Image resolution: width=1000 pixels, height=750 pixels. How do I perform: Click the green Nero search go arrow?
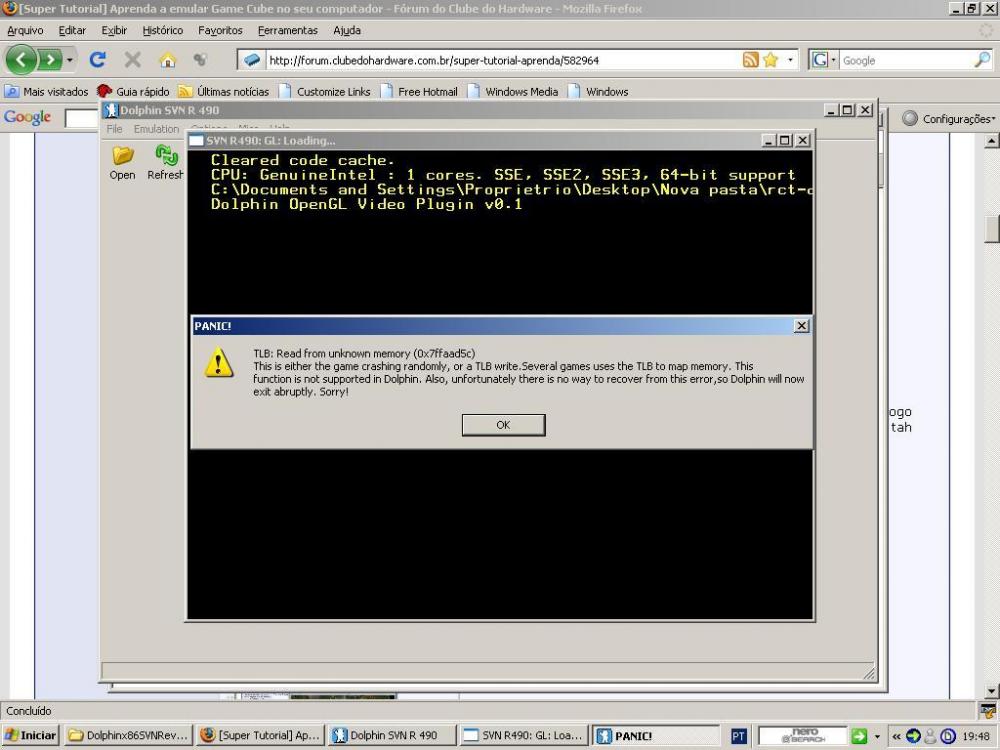coord(858,736)
